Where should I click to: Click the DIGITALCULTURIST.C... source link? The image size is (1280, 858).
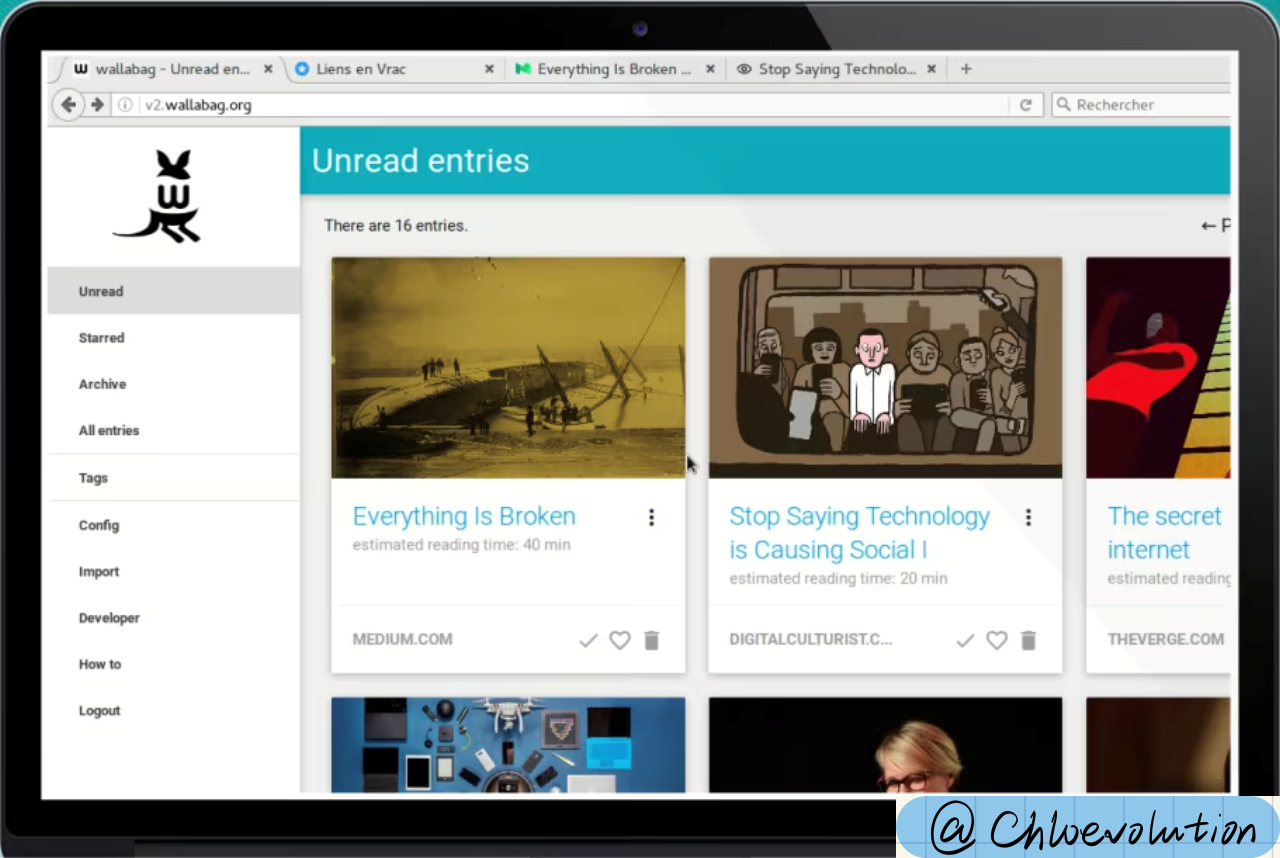pos(811,639)
